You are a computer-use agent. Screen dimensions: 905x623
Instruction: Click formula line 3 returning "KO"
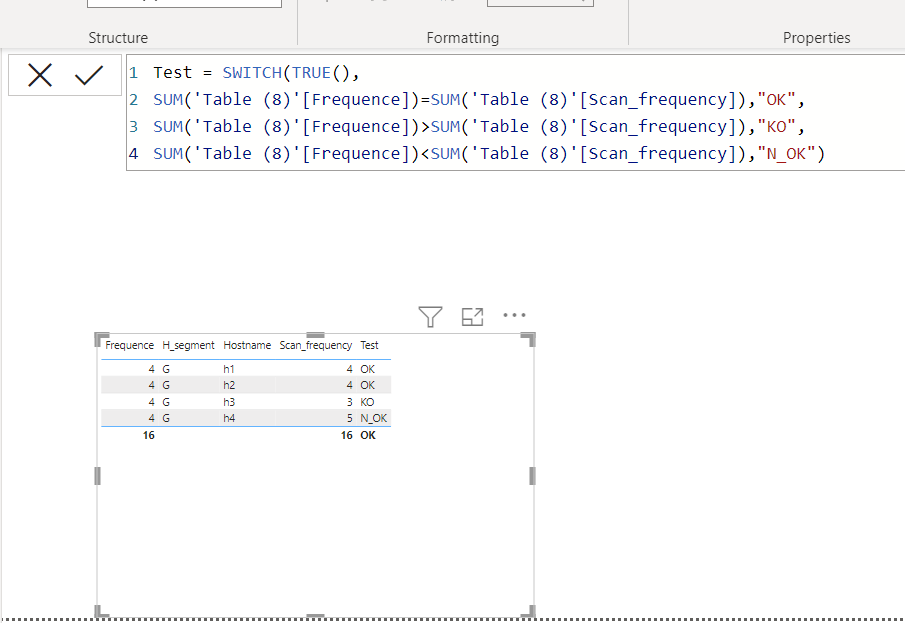478,126
